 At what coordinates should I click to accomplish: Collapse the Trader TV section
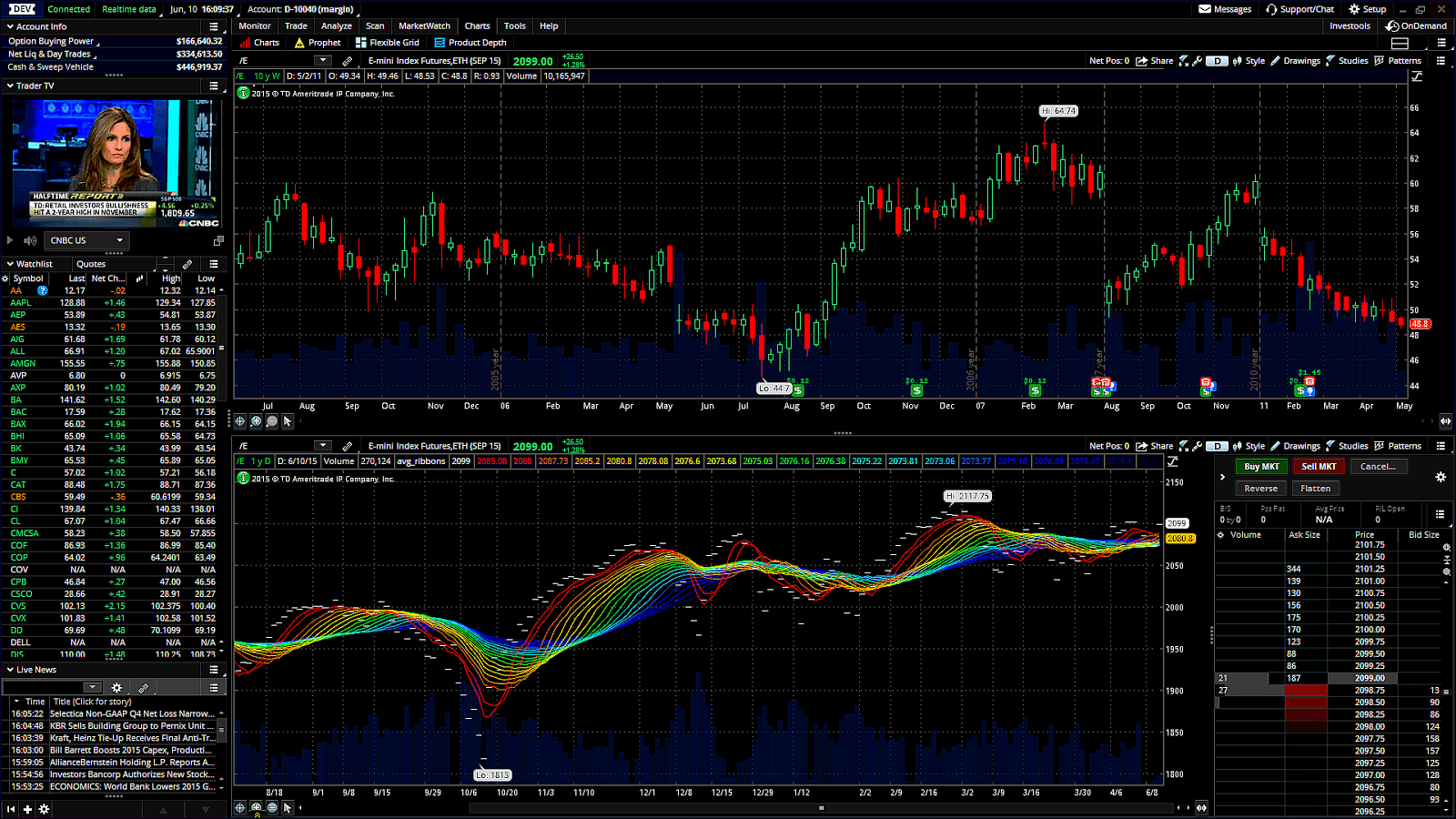10,86
